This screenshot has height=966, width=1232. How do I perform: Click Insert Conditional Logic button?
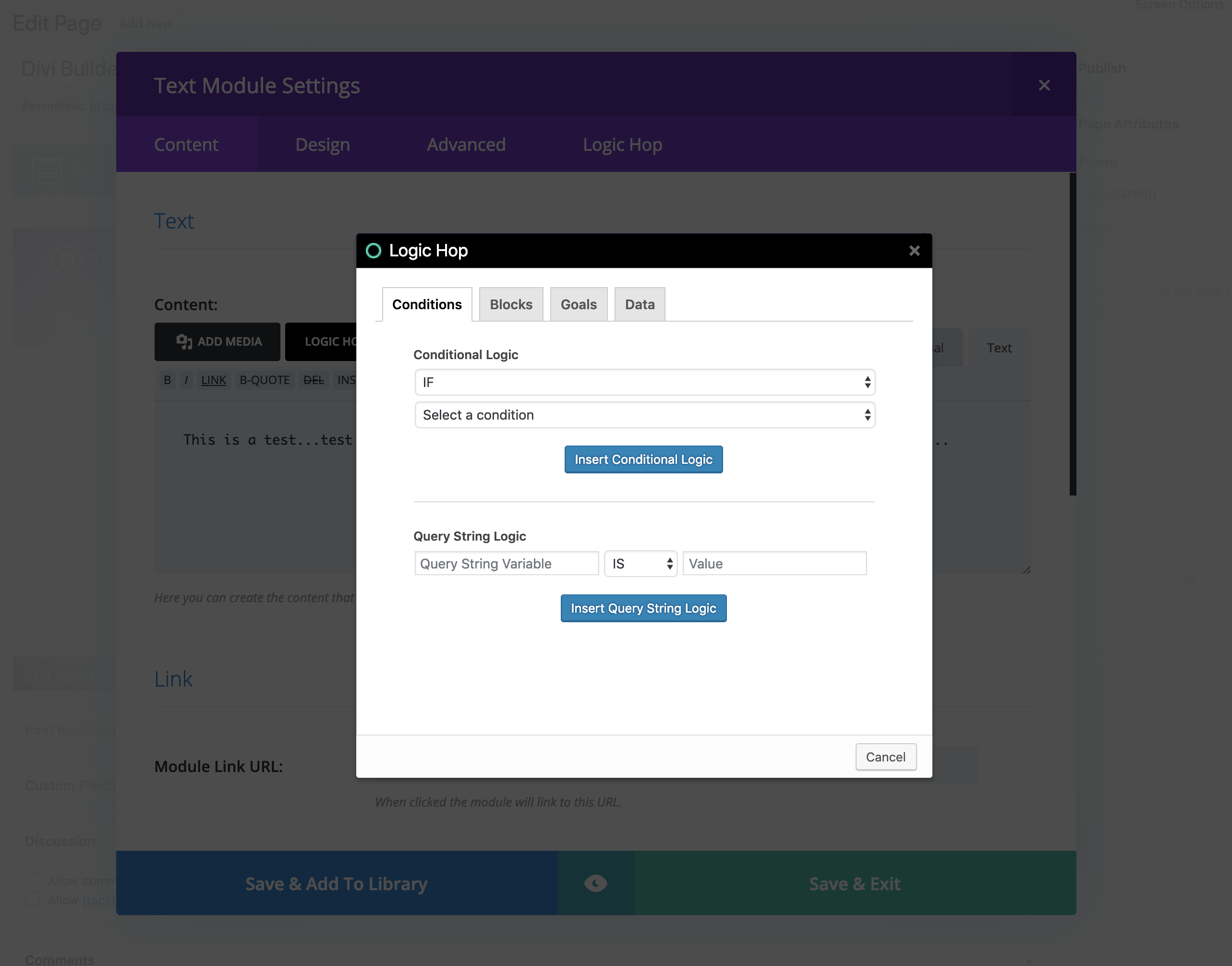(x=643, y=459)
